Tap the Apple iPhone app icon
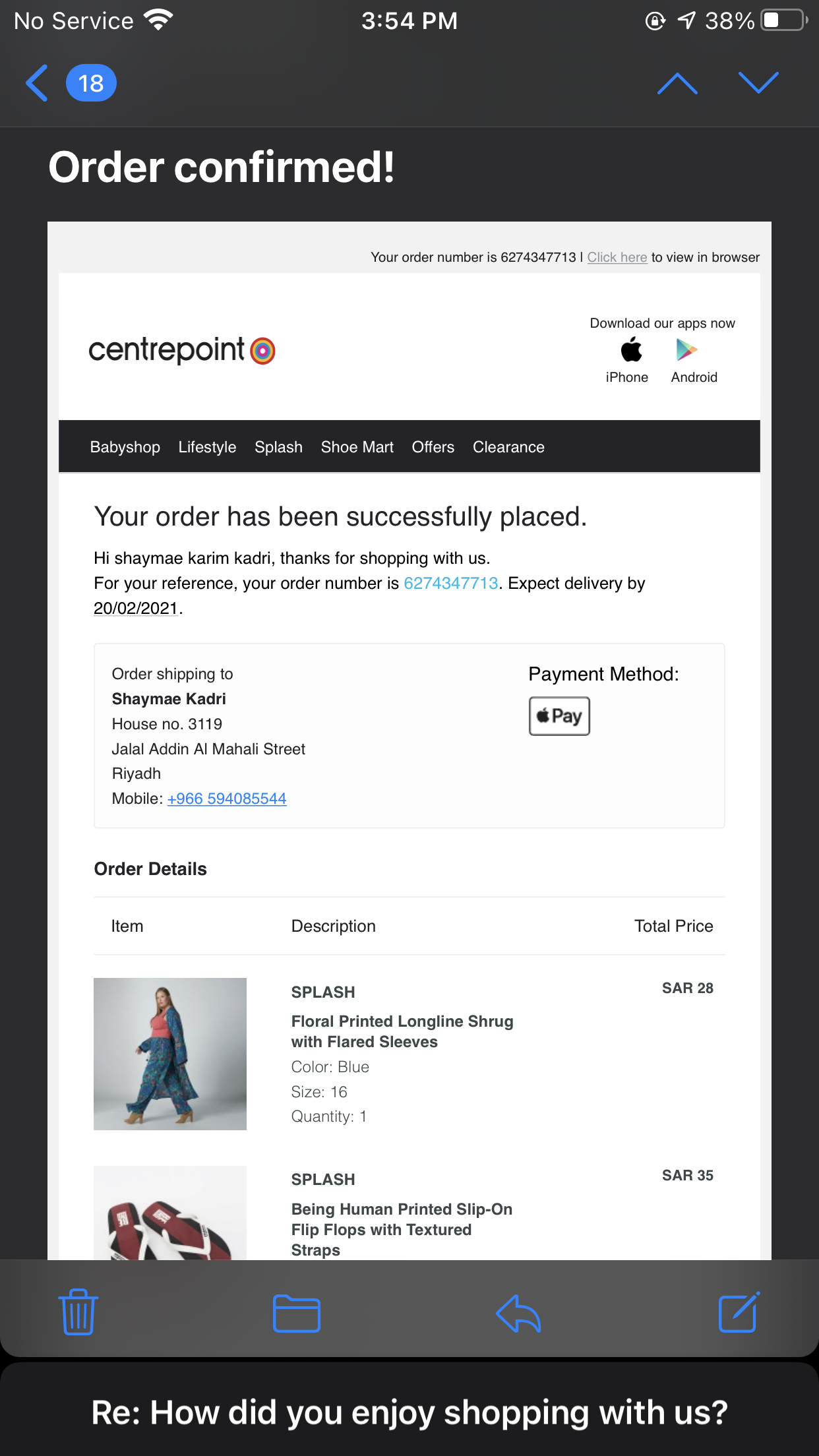Screen dimensions: 819x1456 [x=631, y=349]
